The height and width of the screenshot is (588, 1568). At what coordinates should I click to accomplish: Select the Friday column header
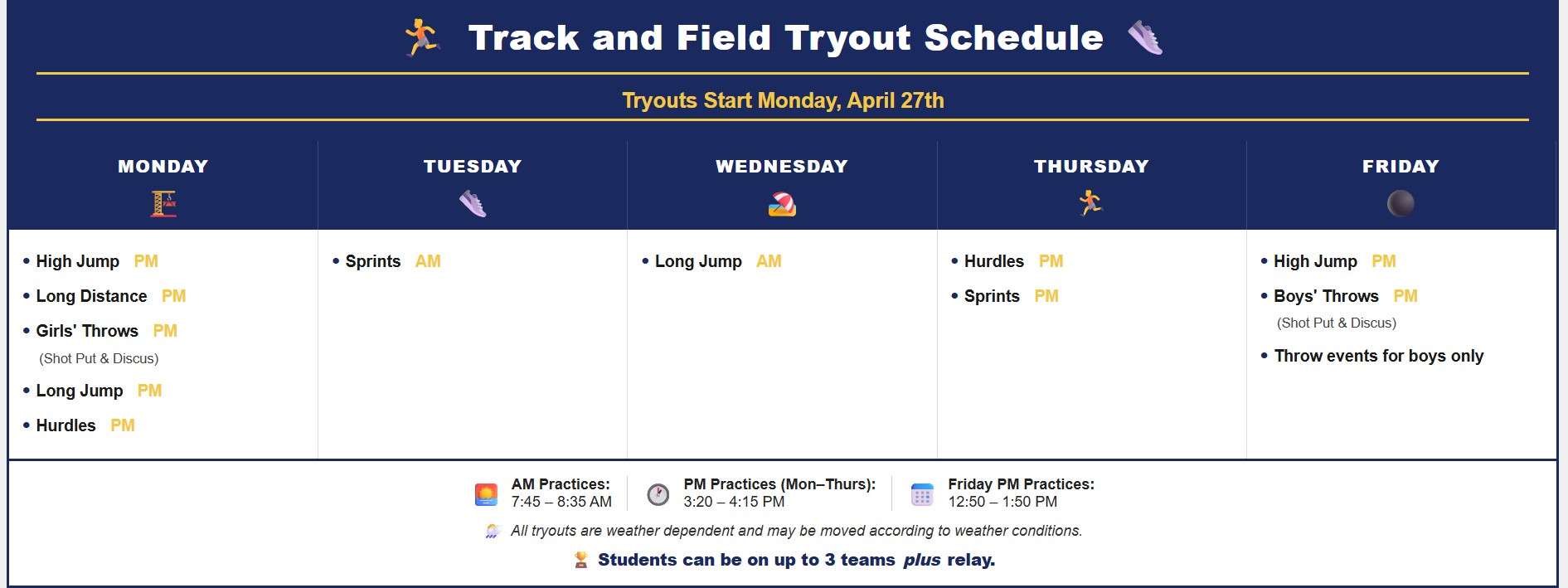pos(1401,166)
